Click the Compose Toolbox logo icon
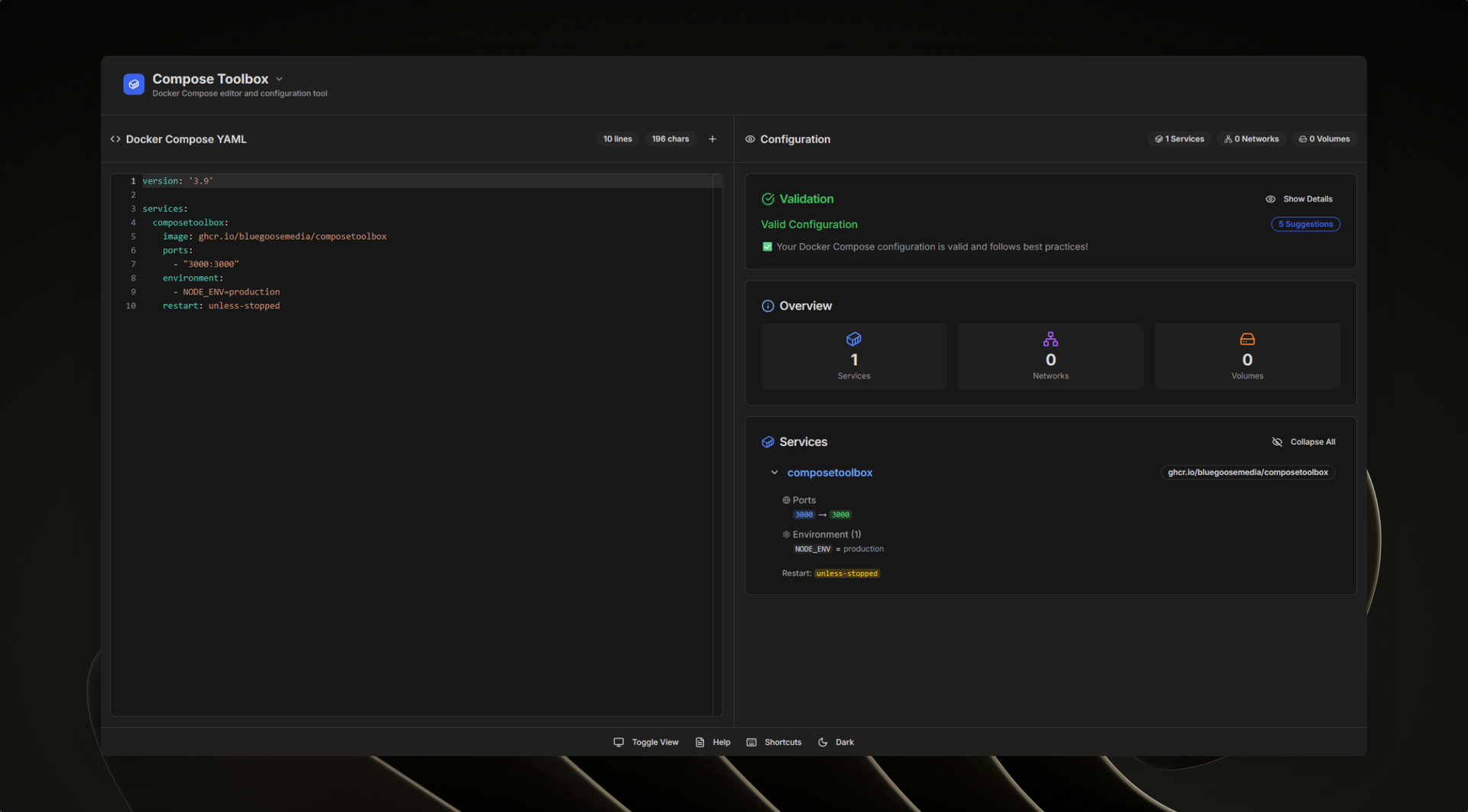The image size is (1468, 812). pos(134,84)
